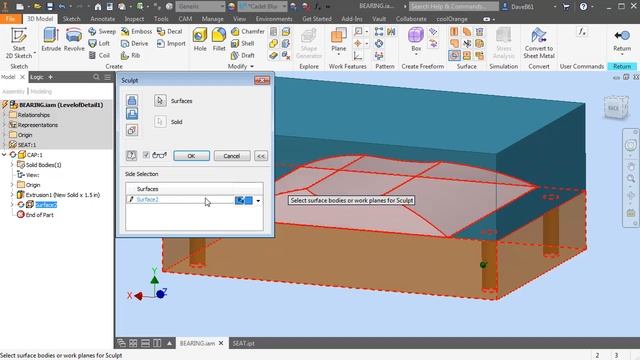Expand the Modify panel dropdown
The height and width of the screenshot is (360, 640).
[252, 66]
